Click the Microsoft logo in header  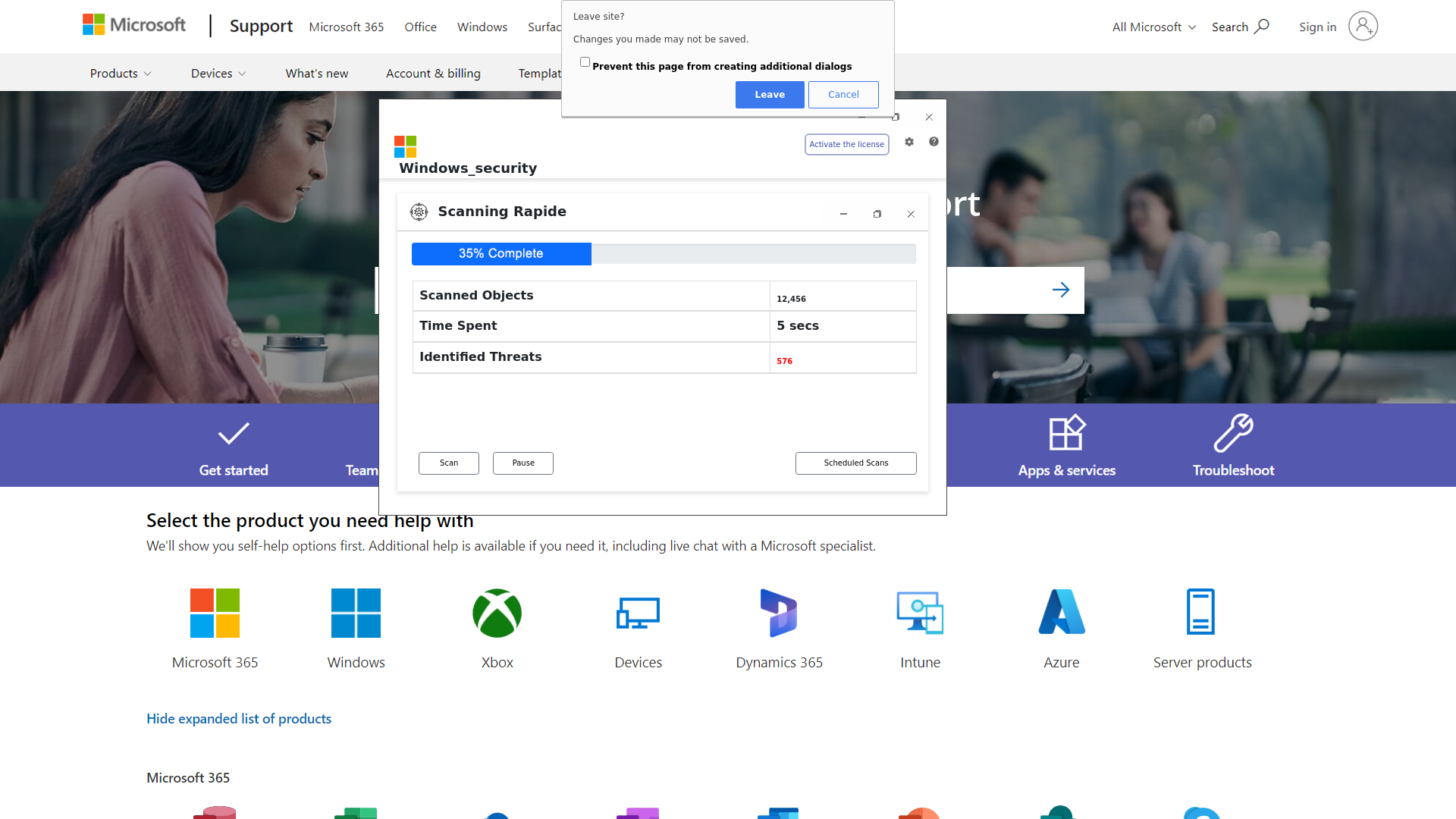(x=133, y=25)
